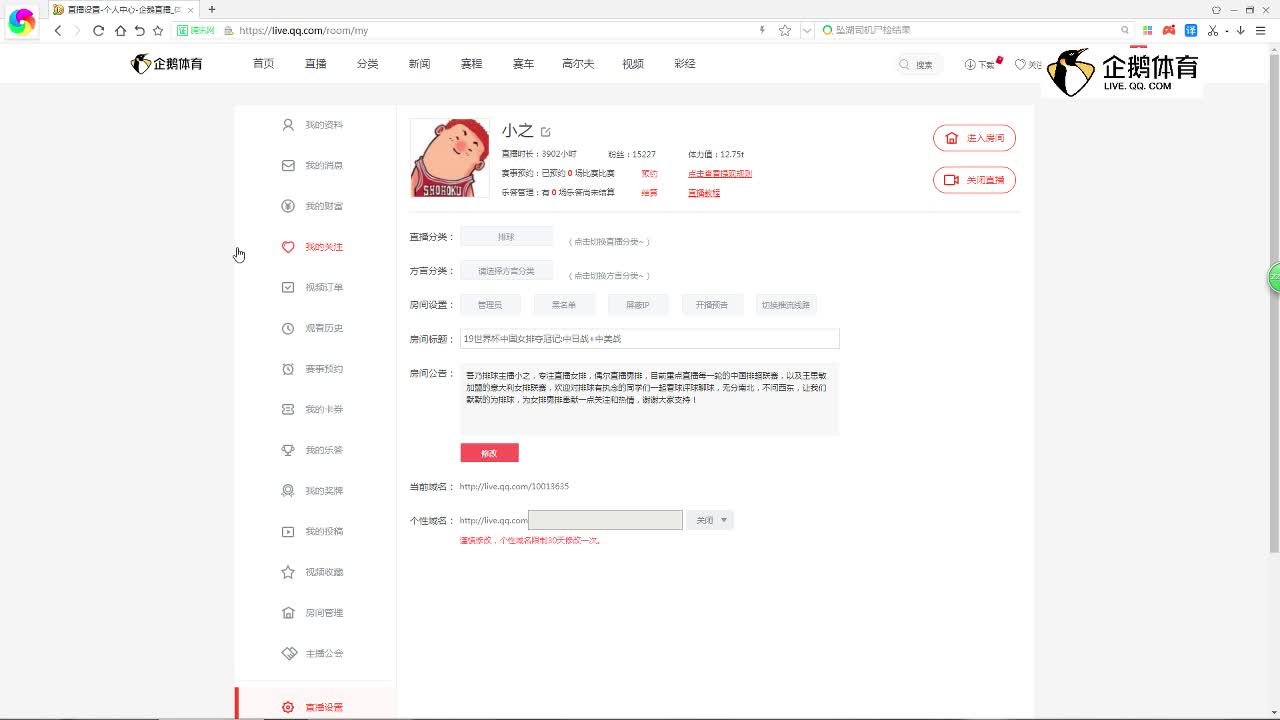Click the edit pencil icon beside 小之
1280x720 pixels.
click(546, 132)
